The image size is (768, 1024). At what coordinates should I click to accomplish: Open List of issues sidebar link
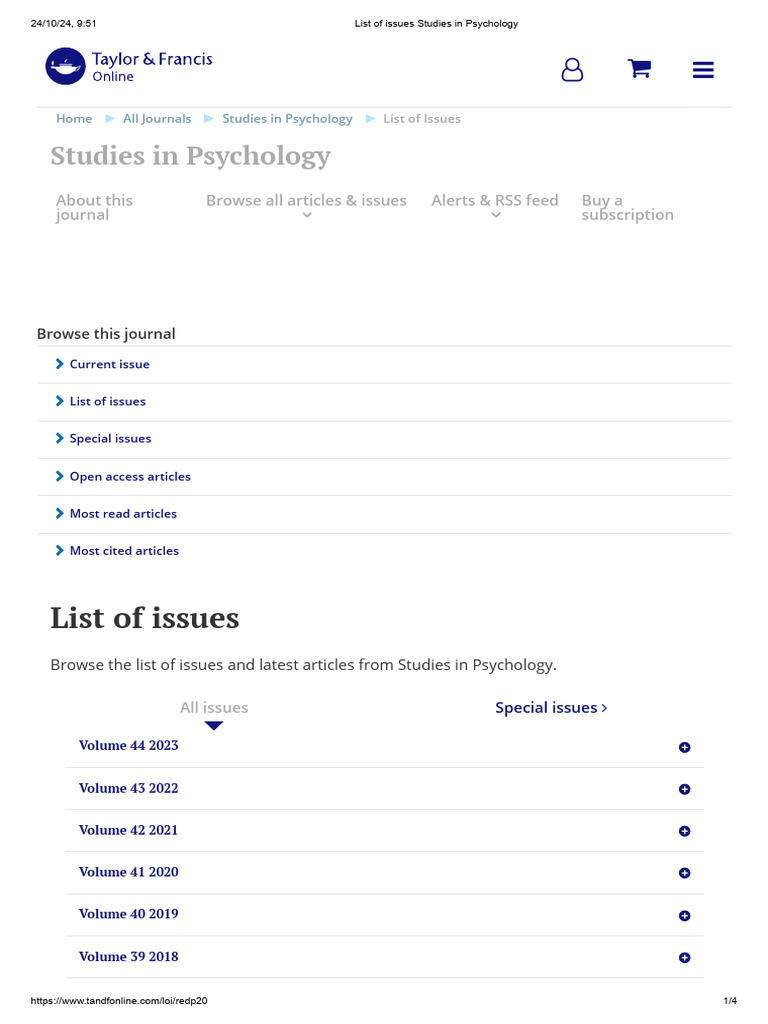click(108, 401)
